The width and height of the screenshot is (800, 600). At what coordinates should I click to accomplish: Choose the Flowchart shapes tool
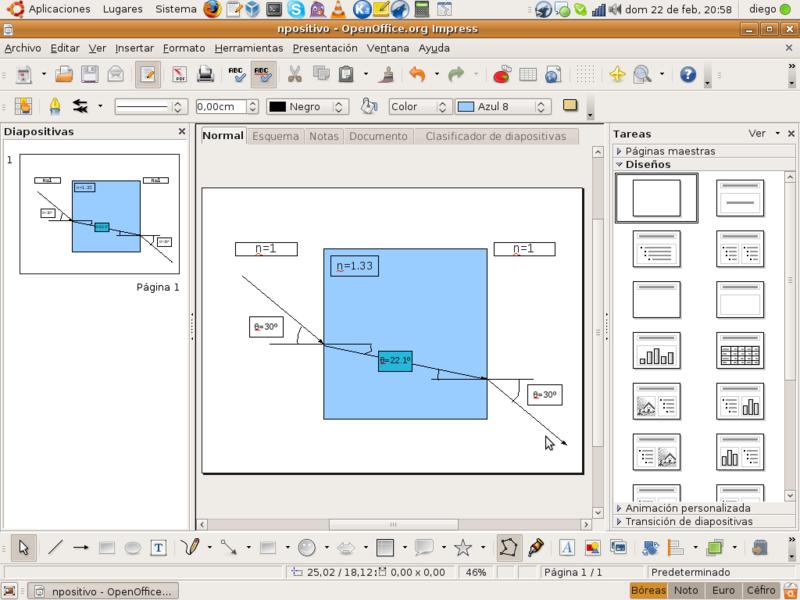385,548
